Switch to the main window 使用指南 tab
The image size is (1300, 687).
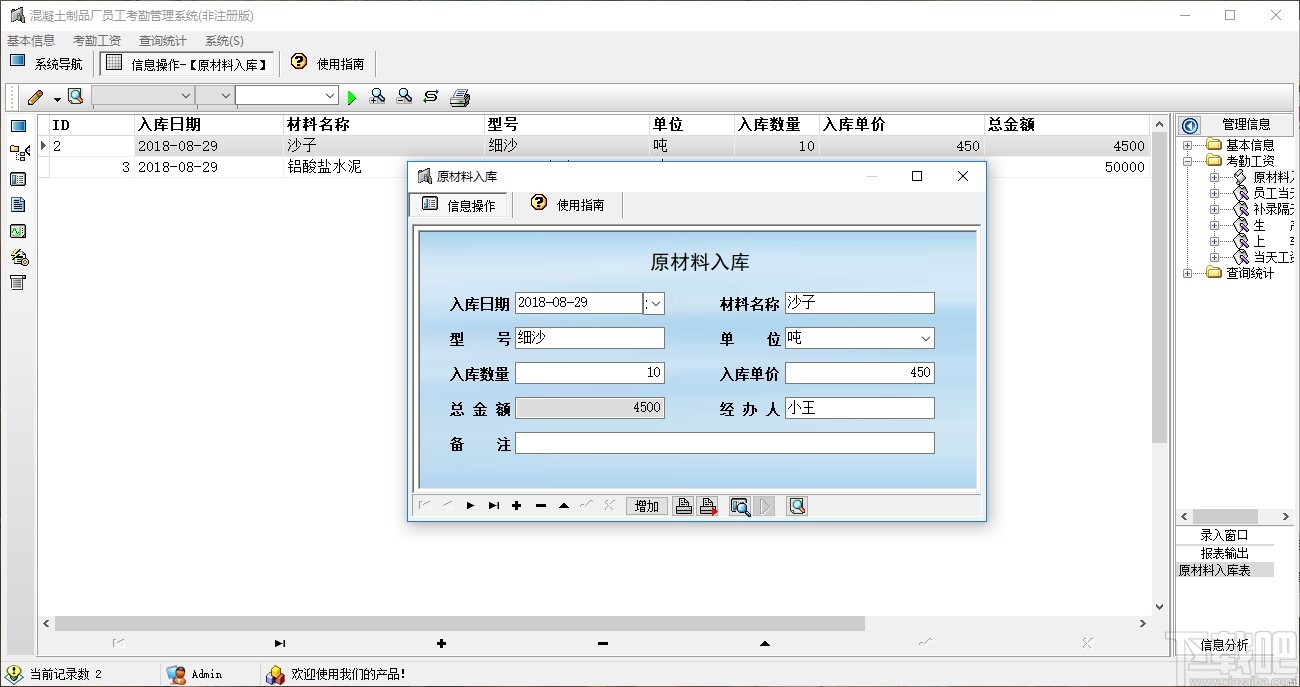tap(328, 64)
